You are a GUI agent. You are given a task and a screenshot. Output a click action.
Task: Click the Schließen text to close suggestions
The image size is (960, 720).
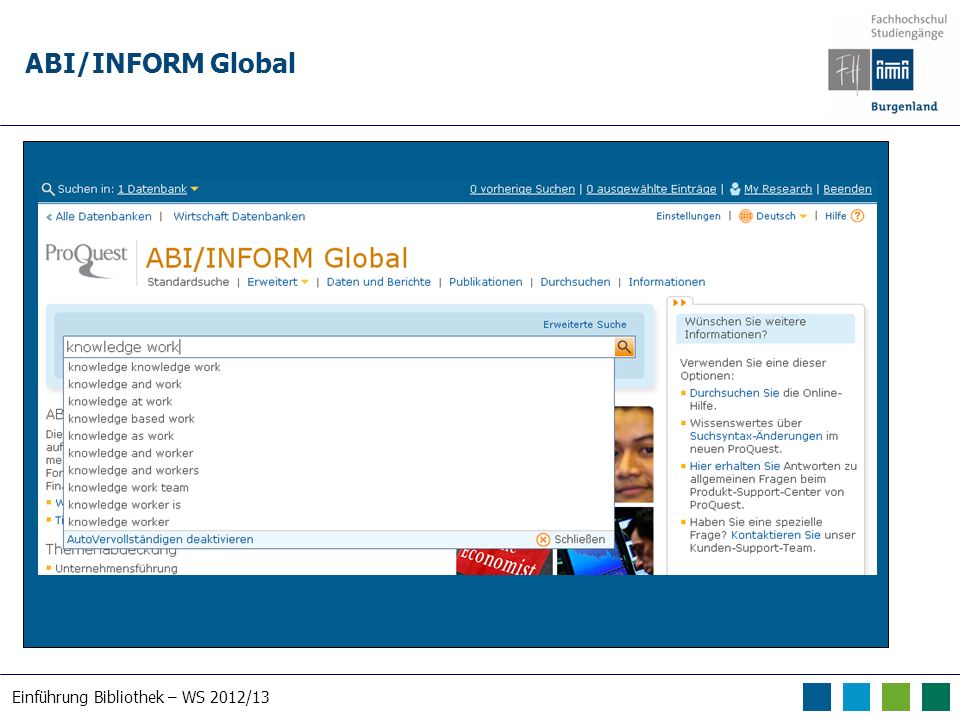pos(579,539)
